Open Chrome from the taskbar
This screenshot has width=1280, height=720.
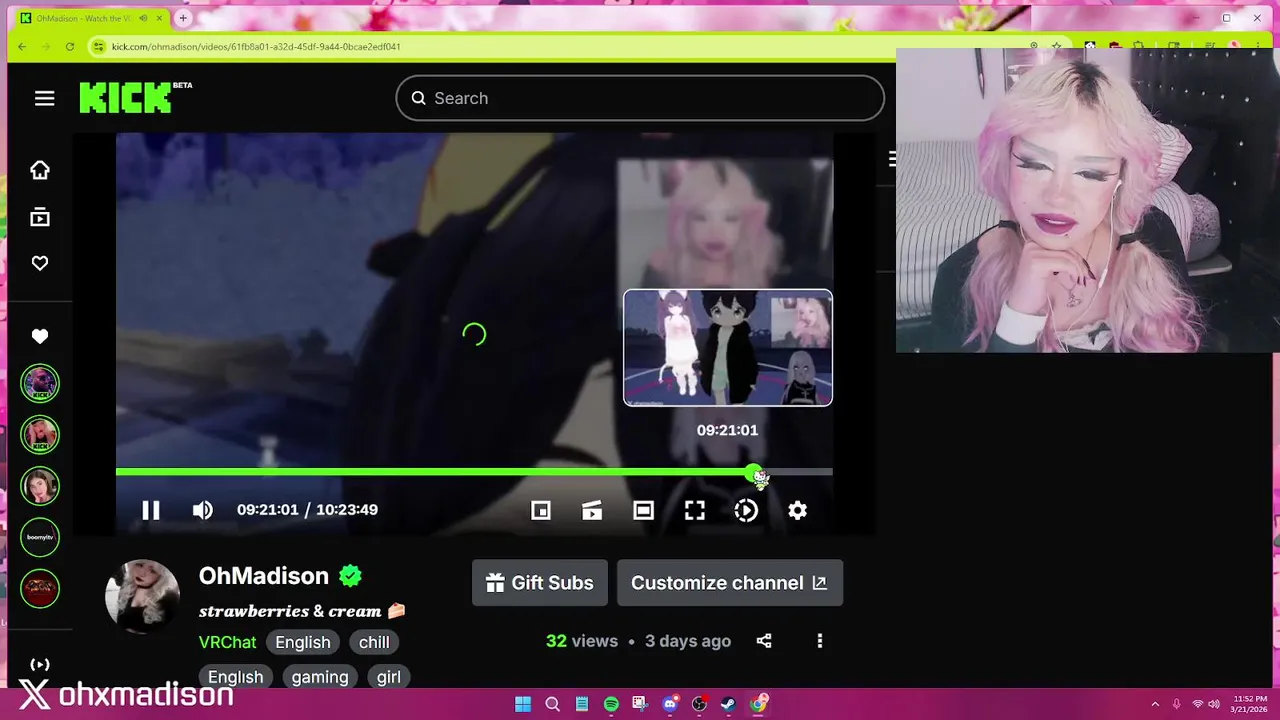(x=759, y=704)
